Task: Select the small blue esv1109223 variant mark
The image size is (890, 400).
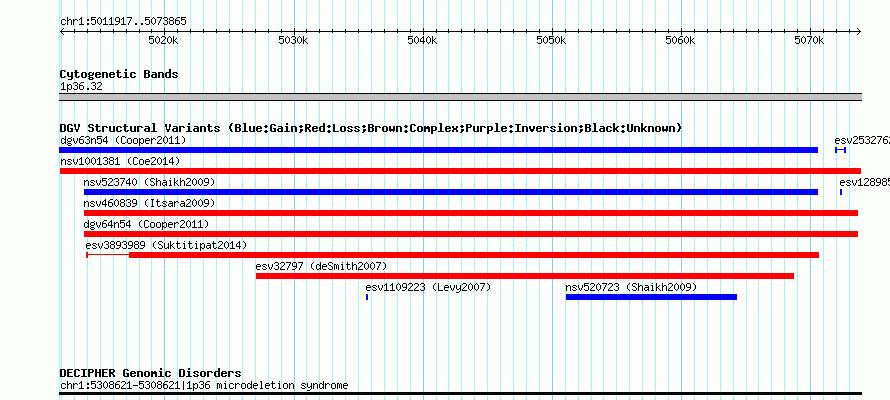Action: tap(367, 297)
